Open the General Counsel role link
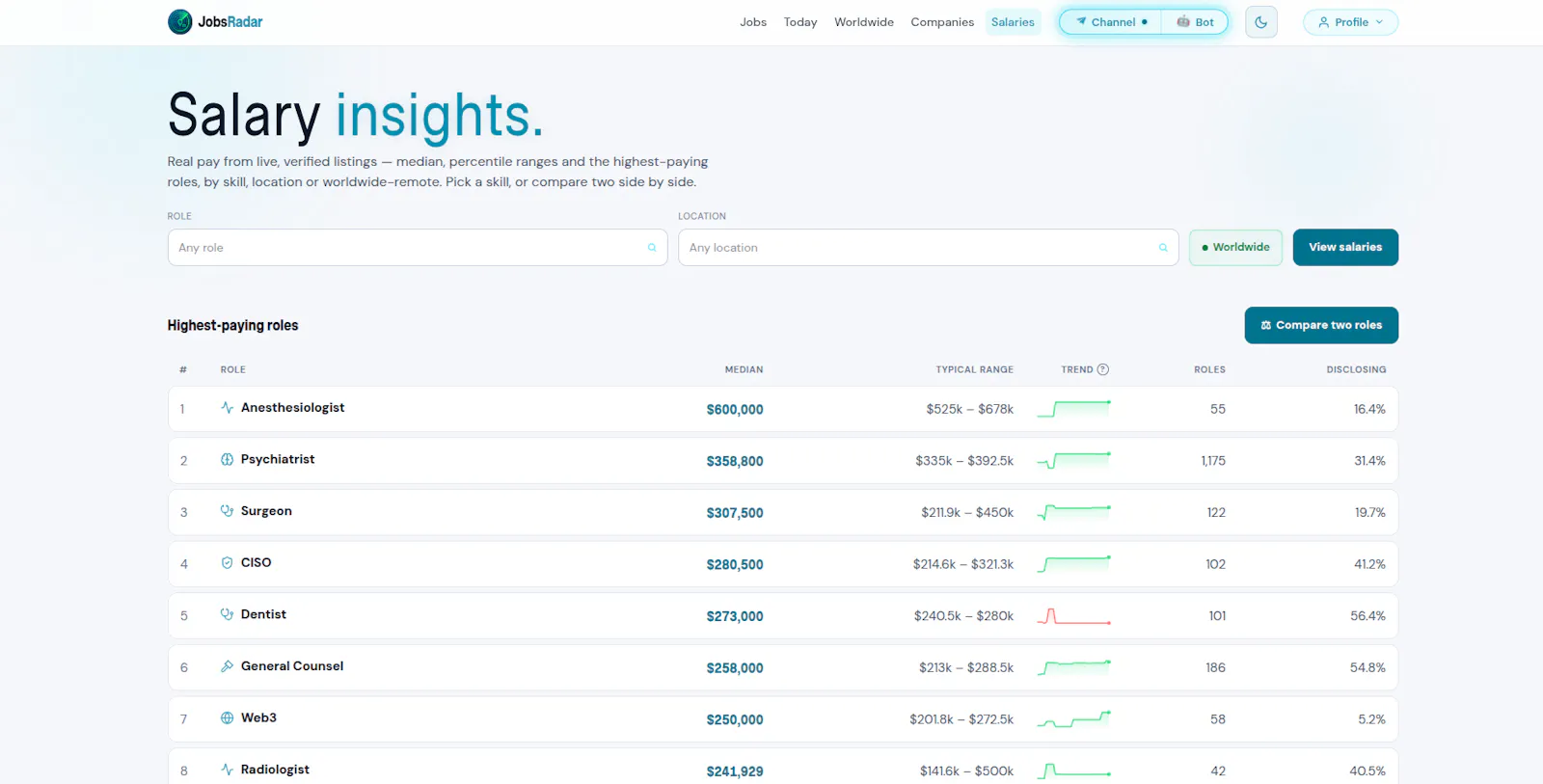 pyautogui.click(x=292, y=666)
